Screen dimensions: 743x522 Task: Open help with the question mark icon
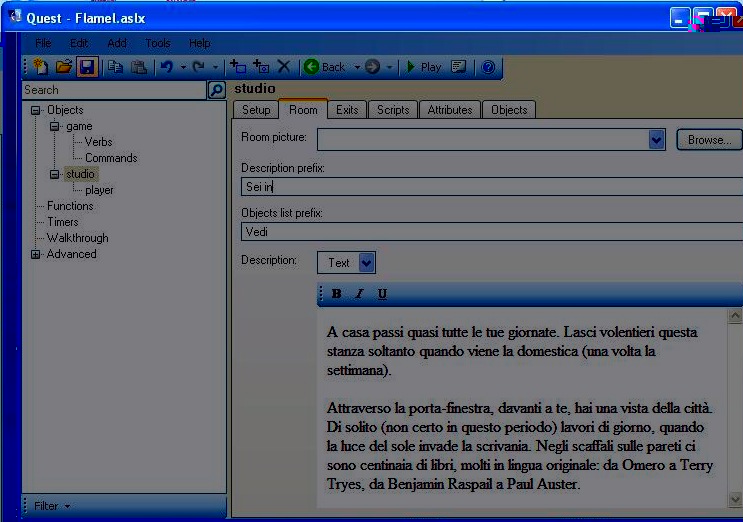click(x=488, y=67)
